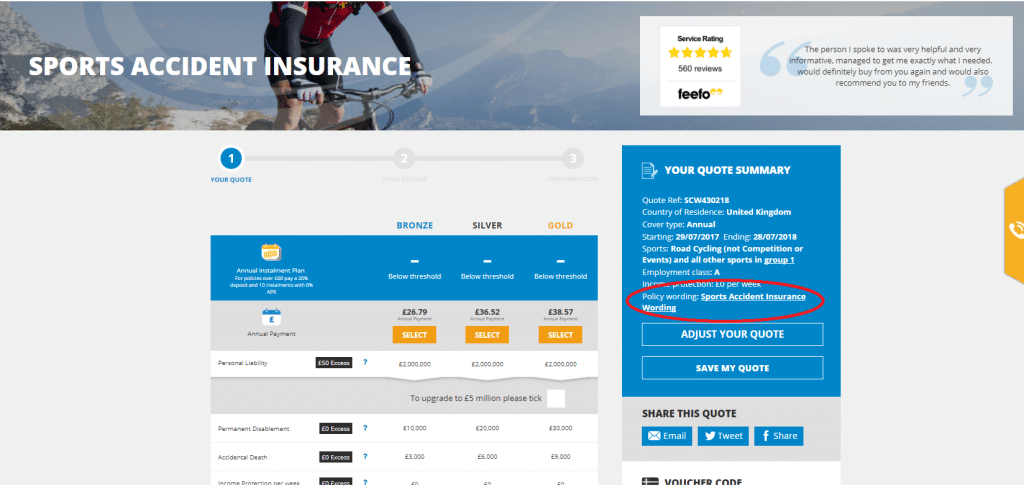Open the group 1 sports link
This screenshot has height=488, width=1024.
click(779, 260)
